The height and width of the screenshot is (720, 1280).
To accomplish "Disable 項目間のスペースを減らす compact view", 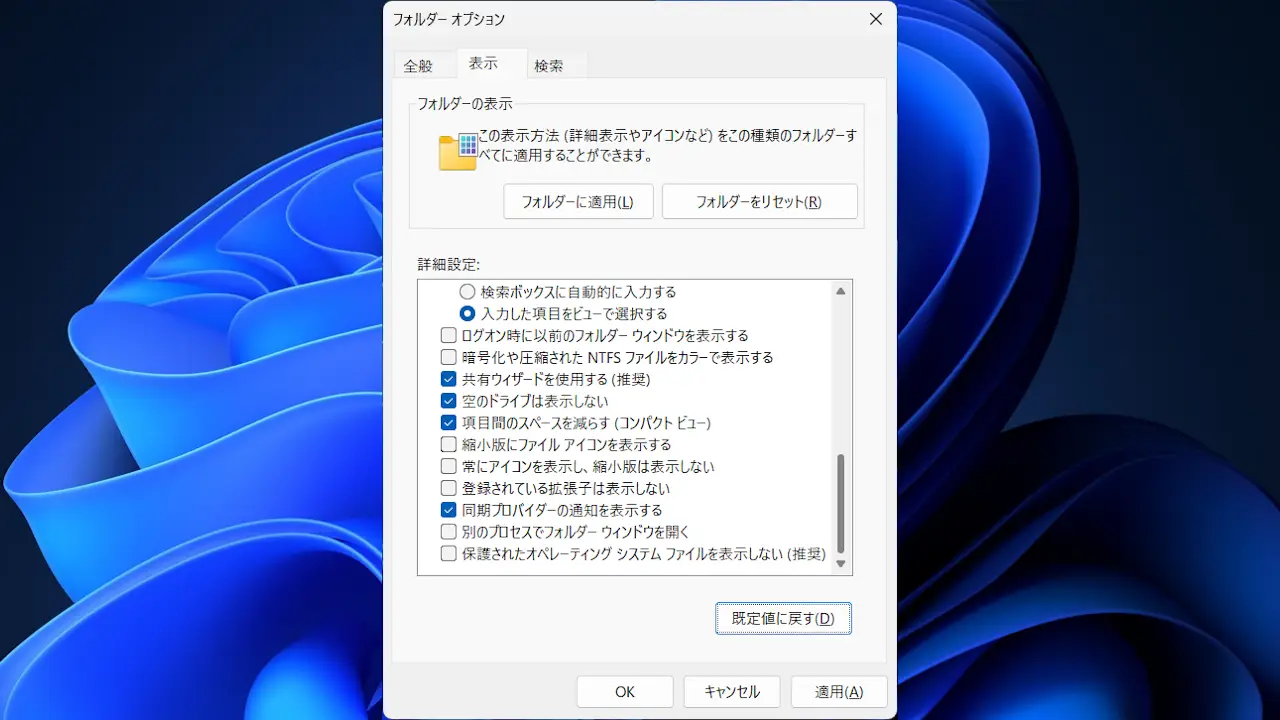I will (449, 423).
